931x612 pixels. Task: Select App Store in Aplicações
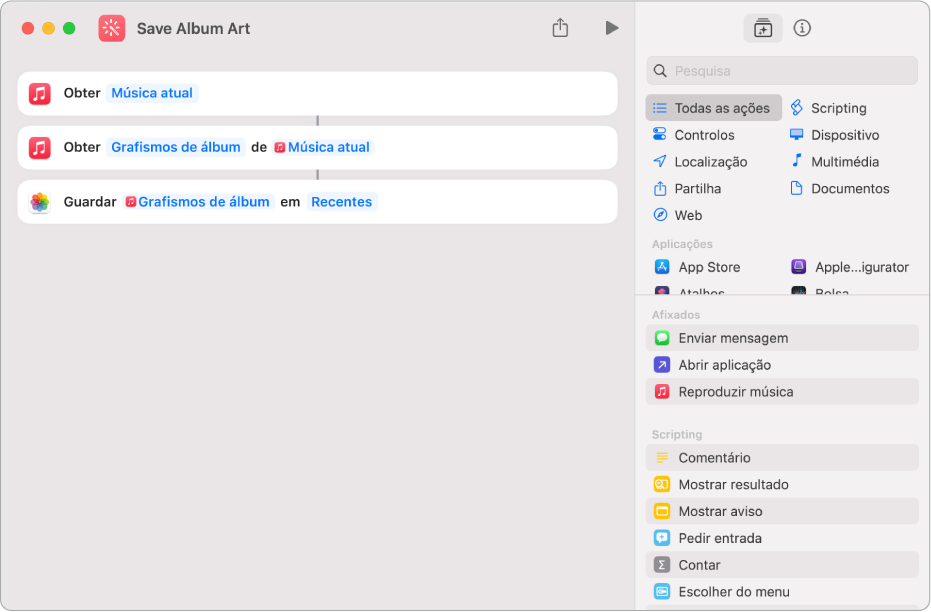(698, 267)
